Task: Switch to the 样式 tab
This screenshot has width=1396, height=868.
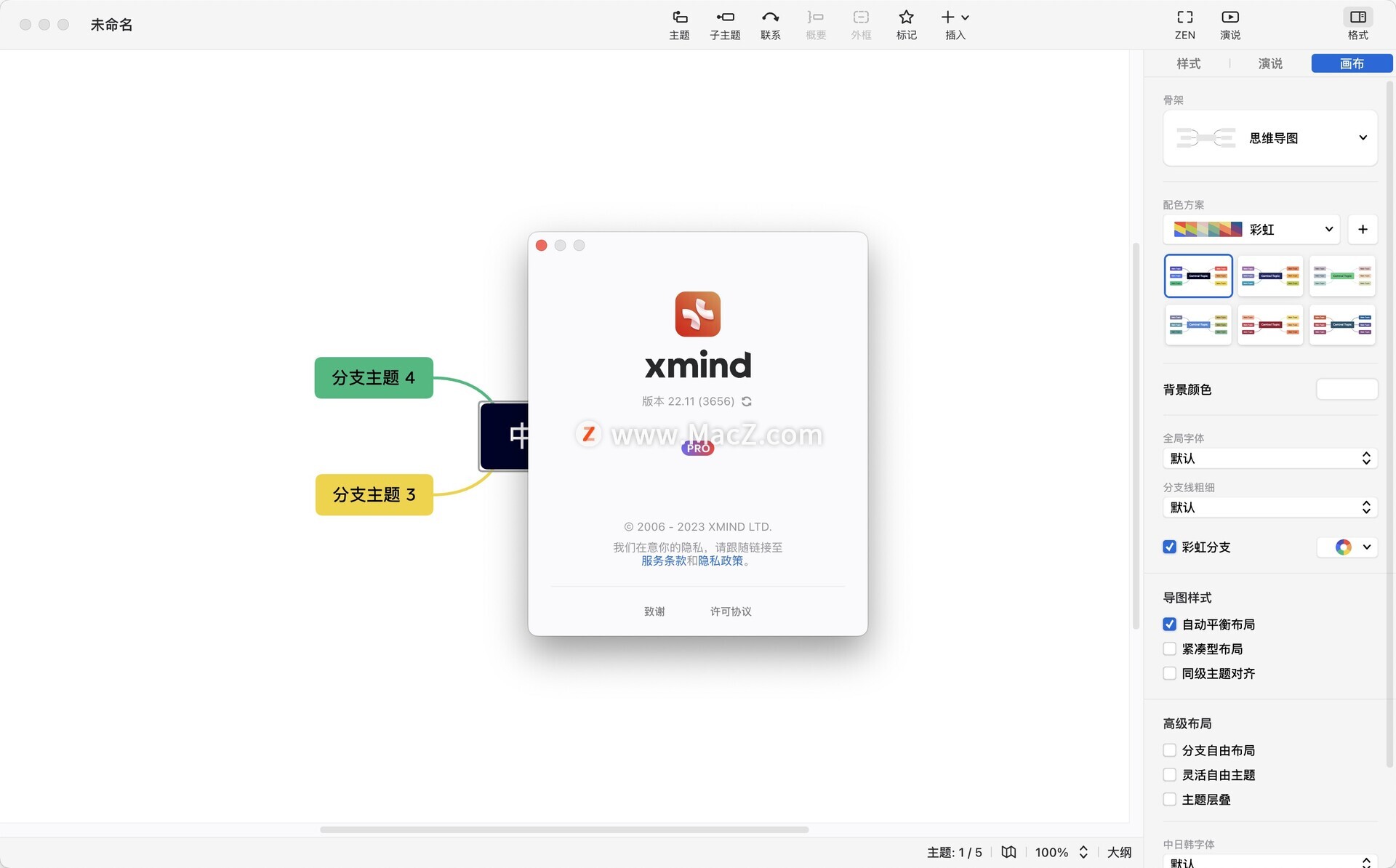Action: point(1188,63)
